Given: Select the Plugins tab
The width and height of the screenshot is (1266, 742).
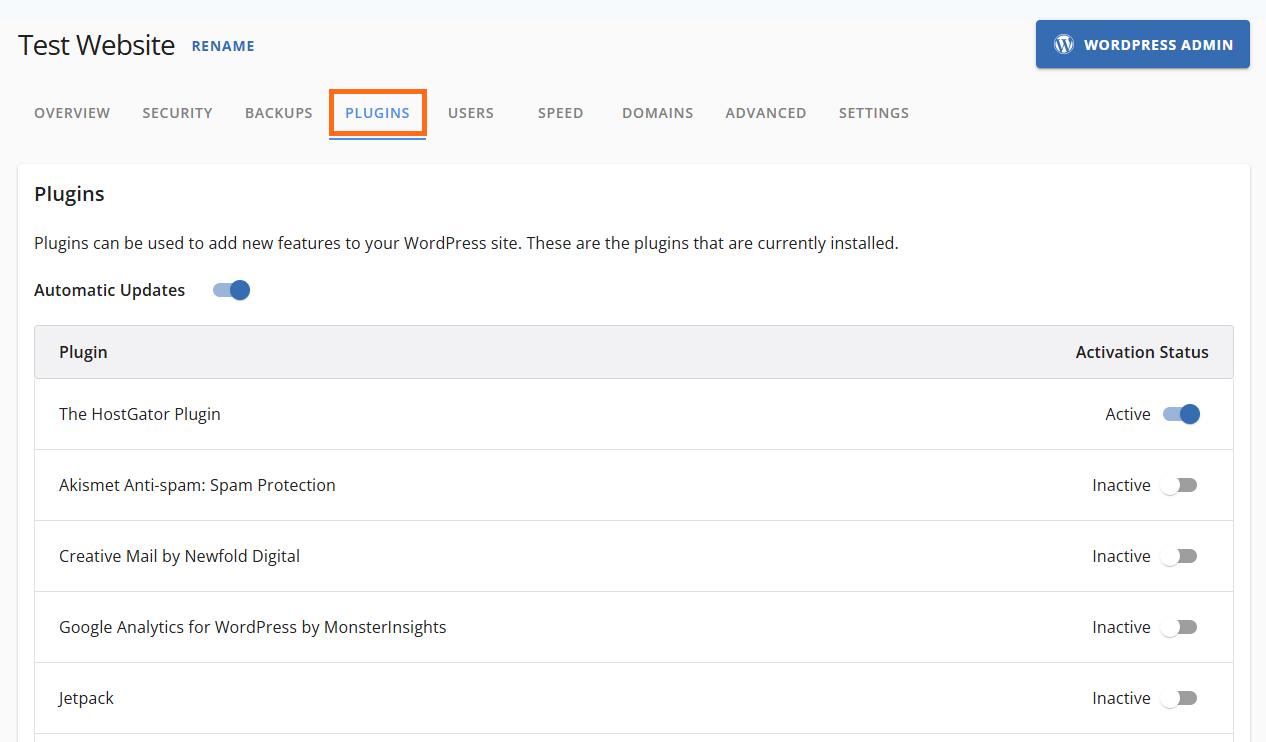Looking at the screenshot, I should [378, 113].
